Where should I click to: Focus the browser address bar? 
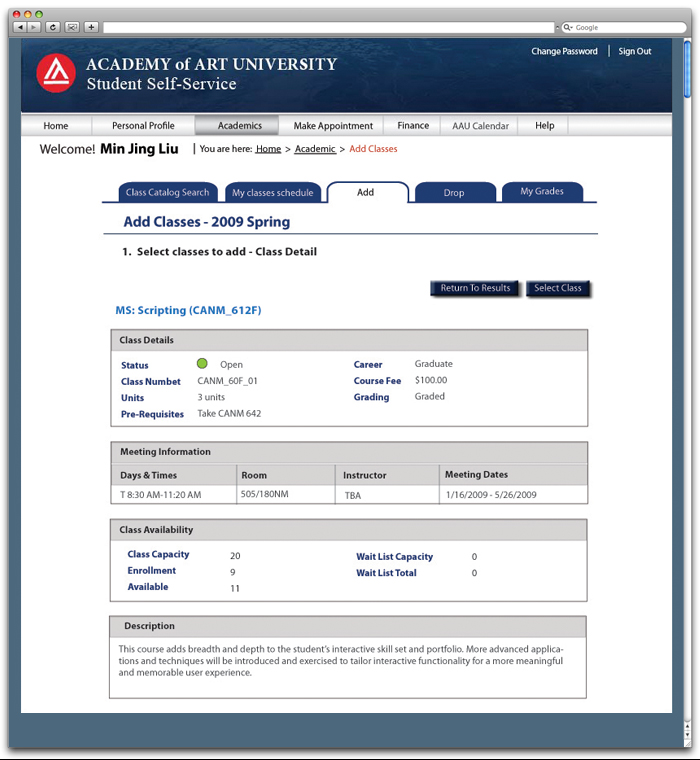tap(329, 28)
